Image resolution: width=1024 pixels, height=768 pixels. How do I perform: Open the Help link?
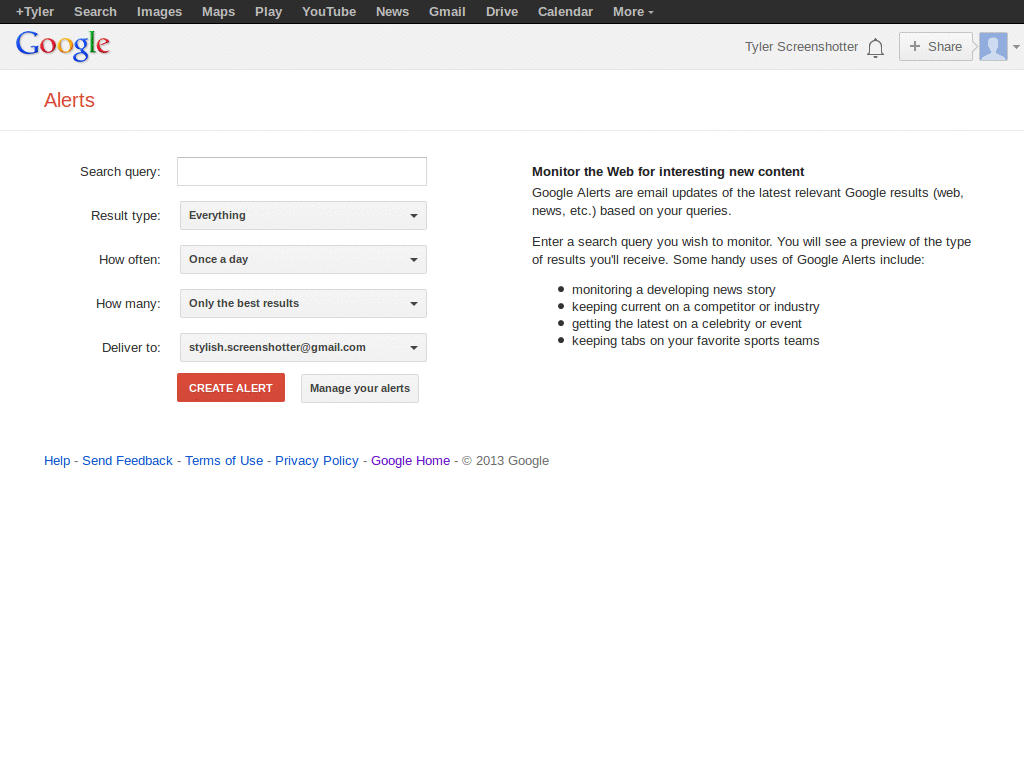[57, 461]
